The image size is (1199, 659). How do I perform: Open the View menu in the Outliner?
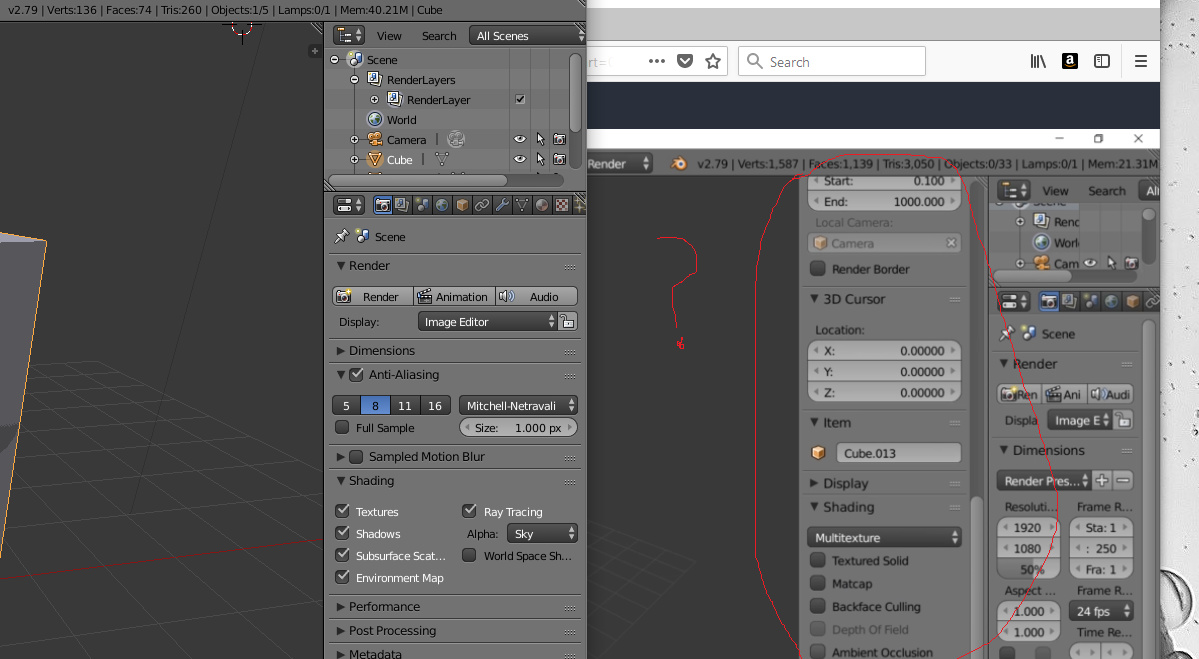click(x=389, y=35)
